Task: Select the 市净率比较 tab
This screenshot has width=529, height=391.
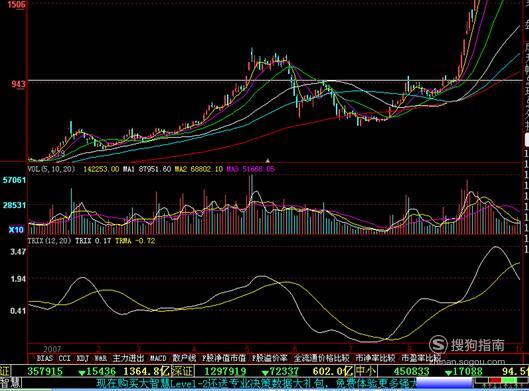Action: tap(375, 358)
